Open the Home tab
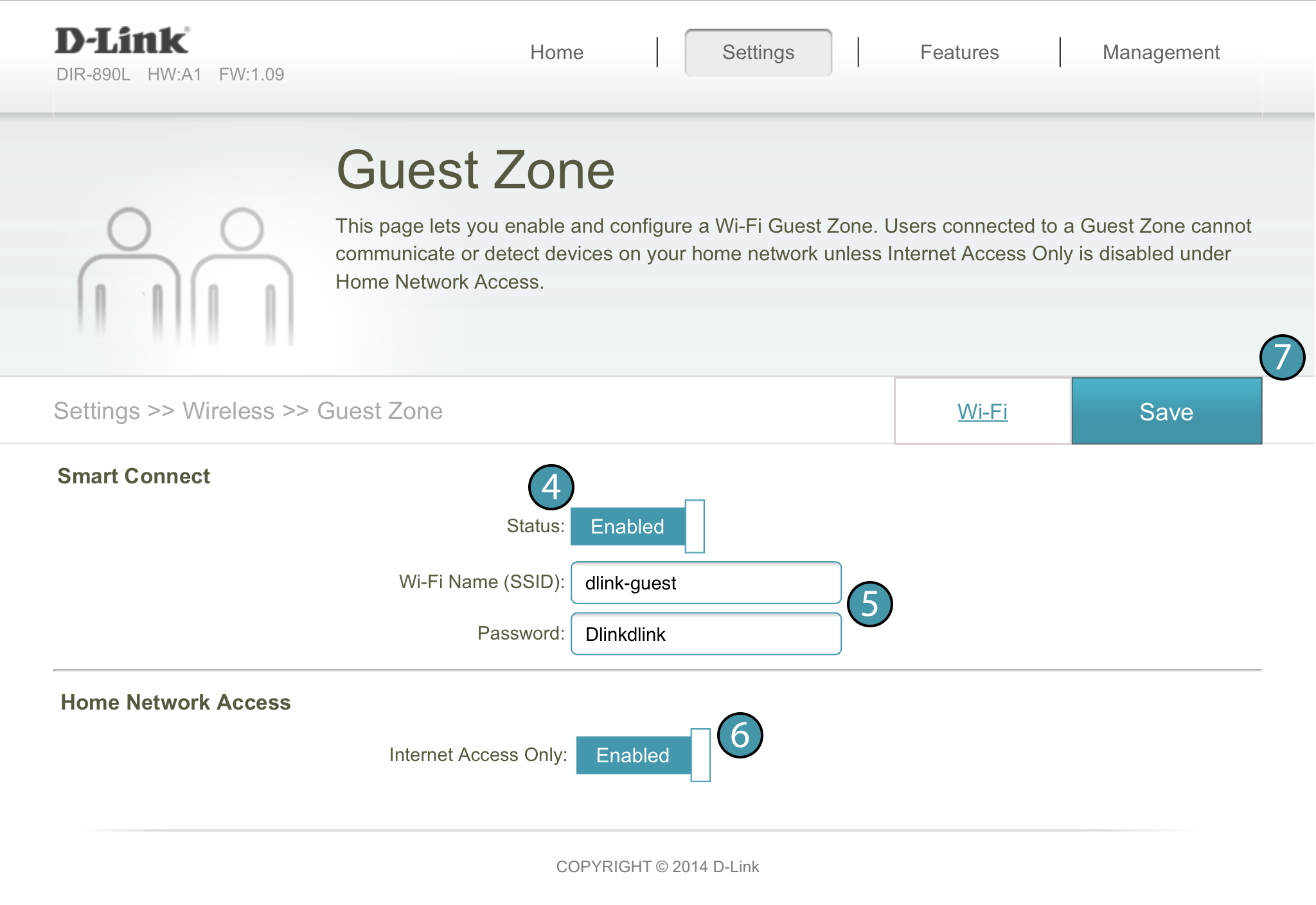This screenshot has width=1316, height=905. click(556, 52)
